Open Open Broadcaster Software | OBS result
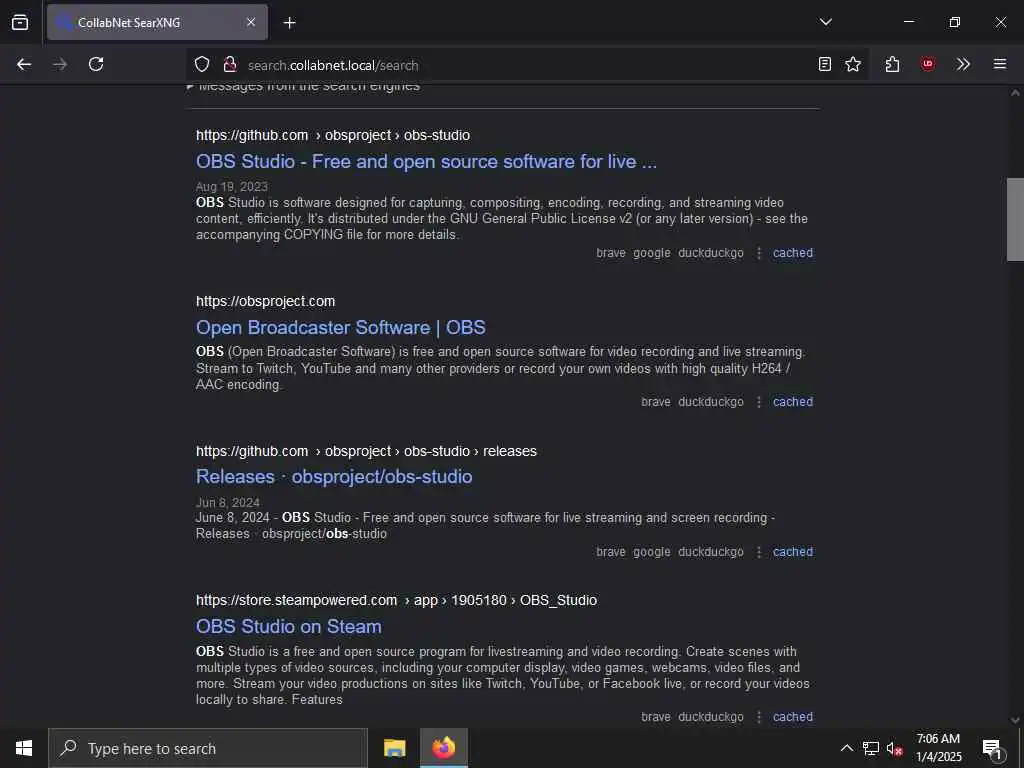The image size is (1024, 768). point(341,327)
